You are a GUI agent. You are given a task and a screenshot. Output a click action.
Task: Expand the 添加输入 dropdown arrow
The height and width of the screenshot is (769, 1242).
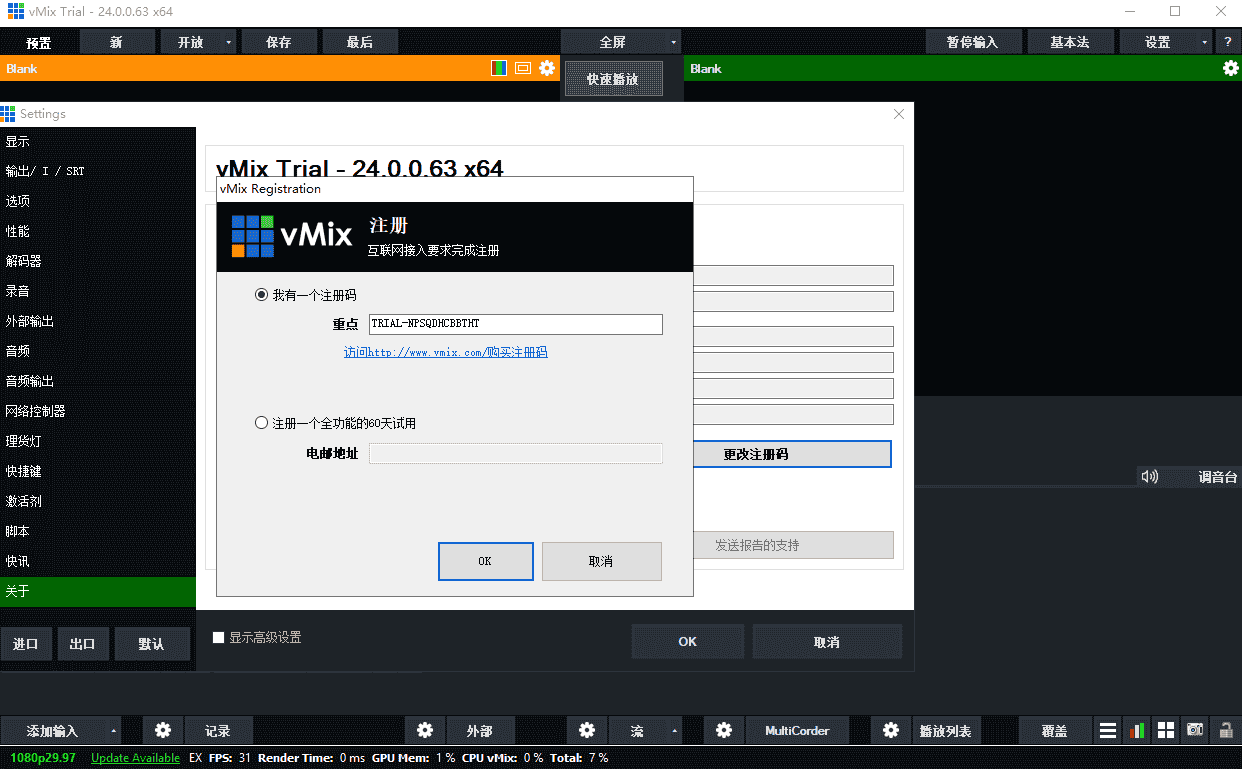point(113,731)
